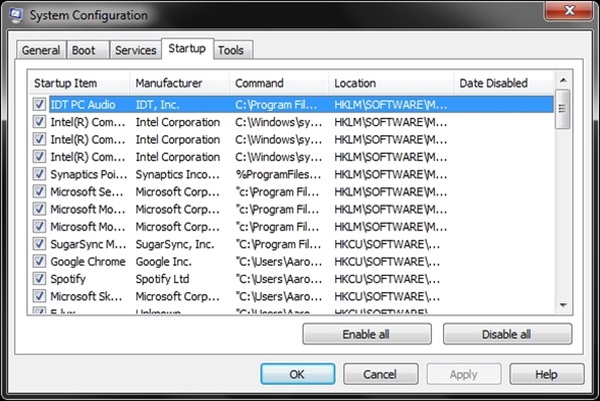Click the Synaptics Inco... manufacturer cell

point(178,174)
